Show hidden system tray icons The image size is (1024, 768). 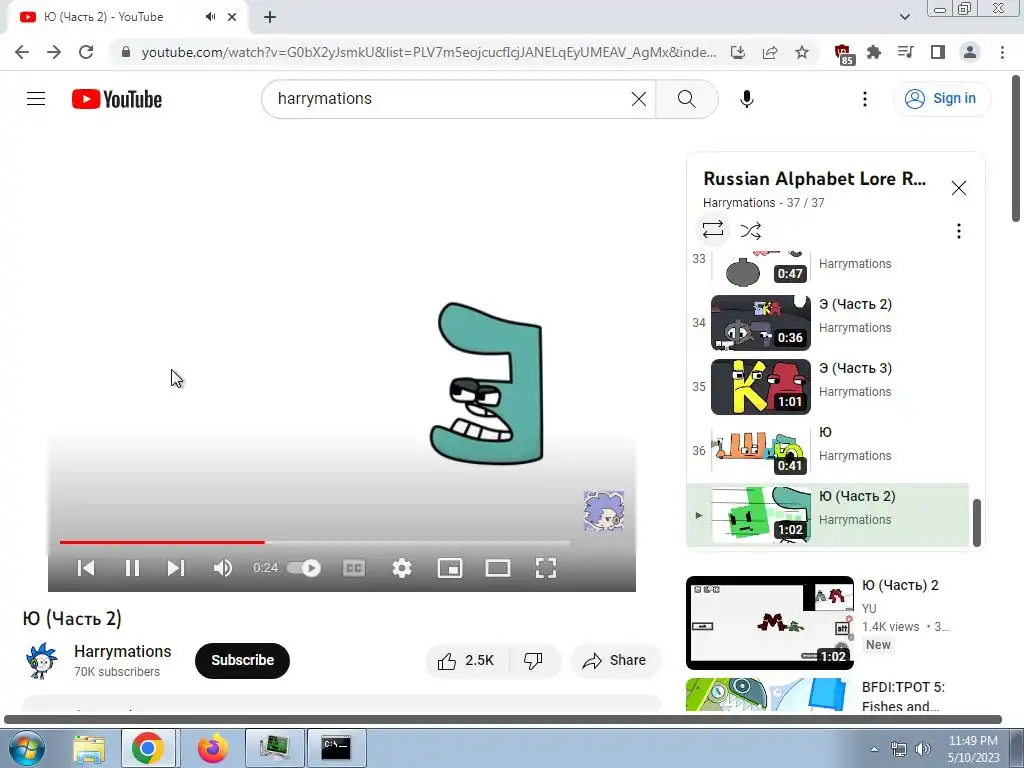click(x=874, y=749)
